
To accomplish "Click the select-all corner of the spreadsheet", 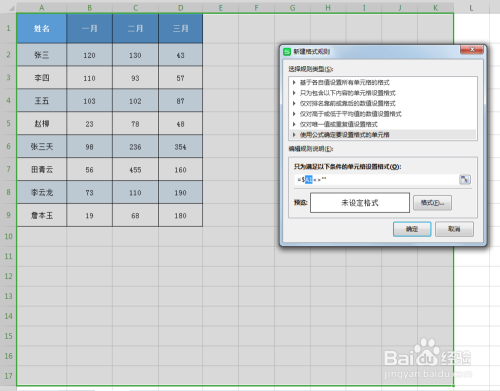I will point(8,7).
